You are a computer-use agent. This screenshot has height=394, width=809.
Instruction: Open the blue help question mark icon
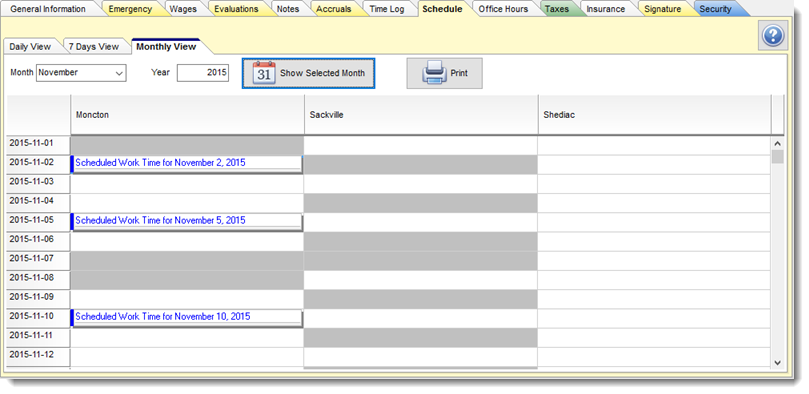(x=773, y=36)
